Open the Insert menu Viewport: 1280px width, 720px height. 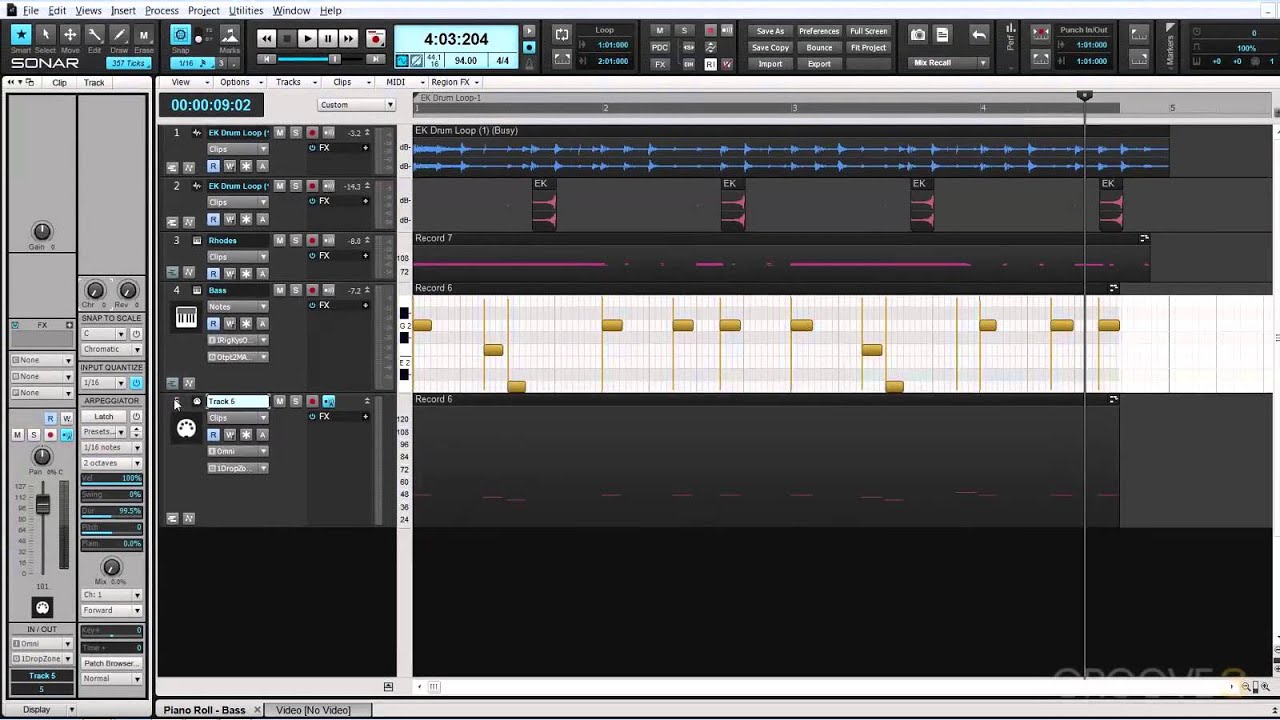click(x=124, y=10)
